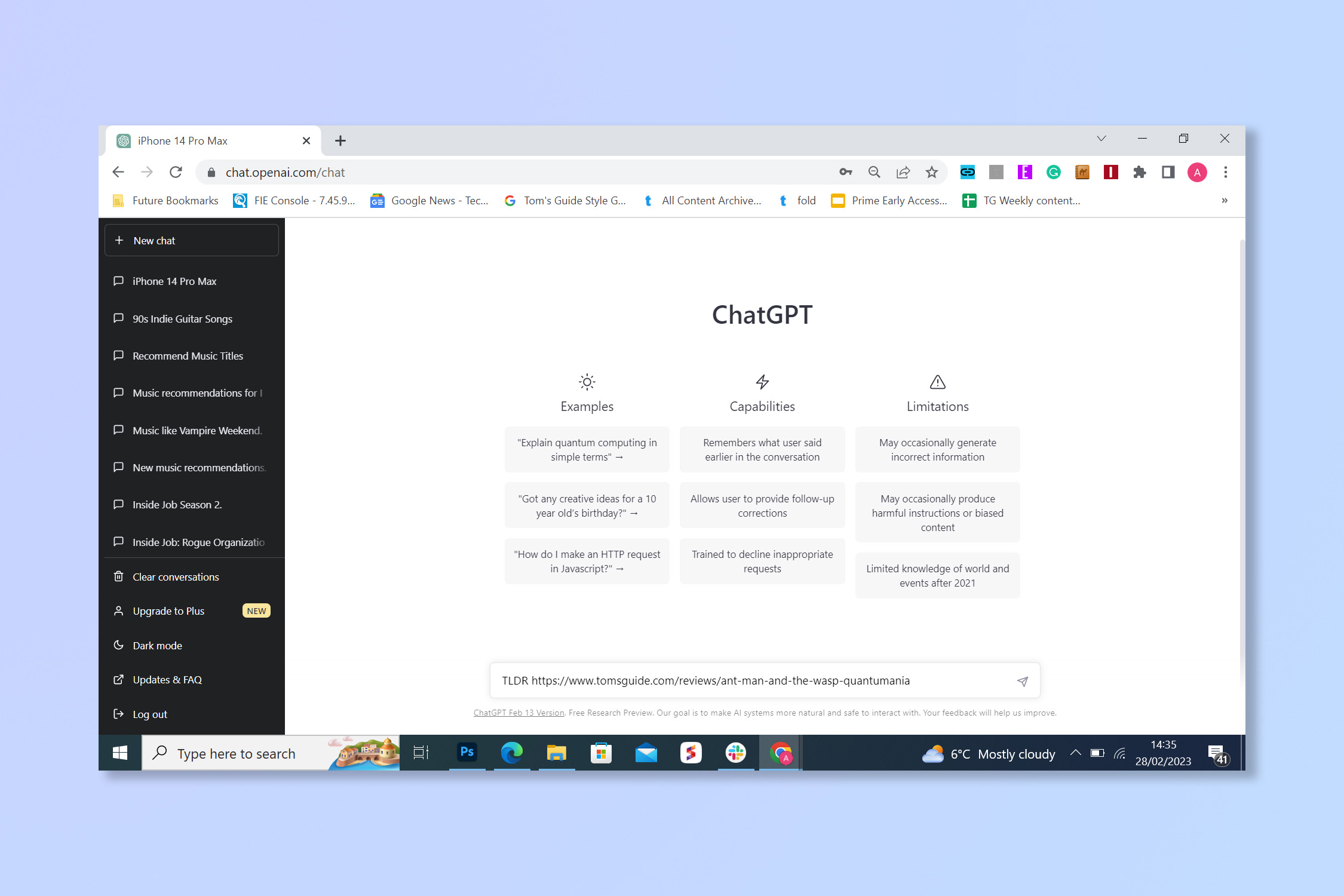This screenshot has width=1344, height=896.
Task: Toggle the ChatGPT send message button
Action: 1022,681
